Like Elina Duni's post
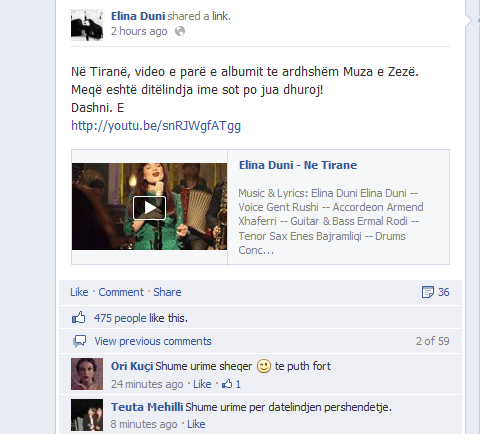This screenshot has height=434, width=480. click(x=79, y=292)
